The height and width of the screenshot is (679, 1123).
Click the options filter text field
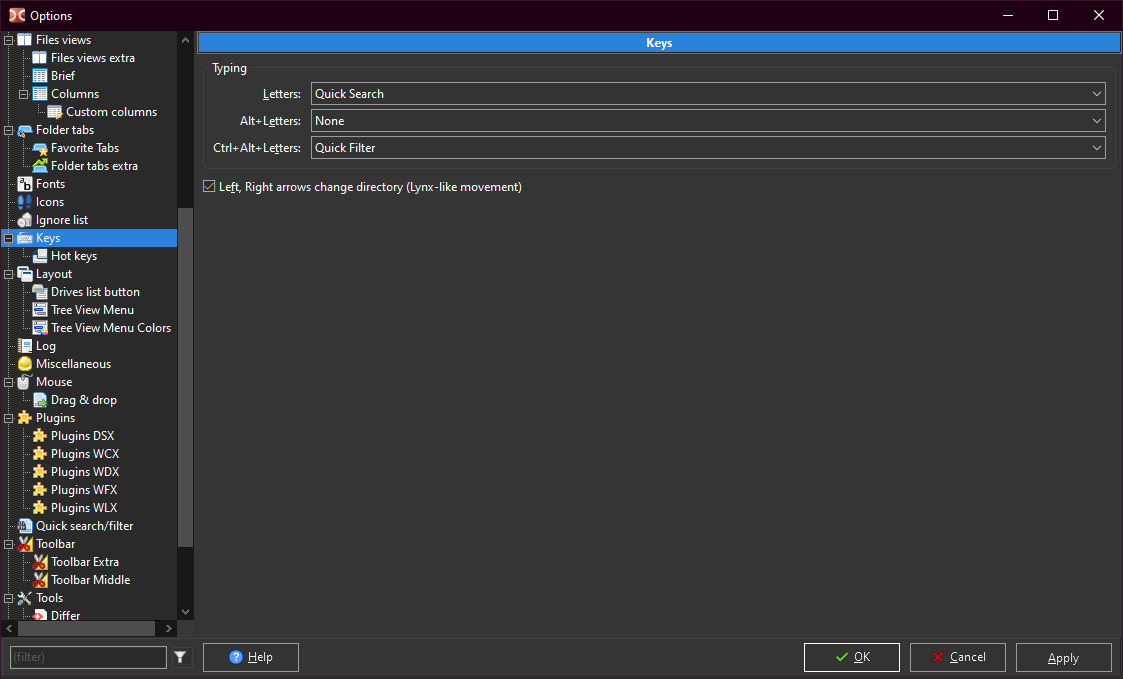[88, 657]
